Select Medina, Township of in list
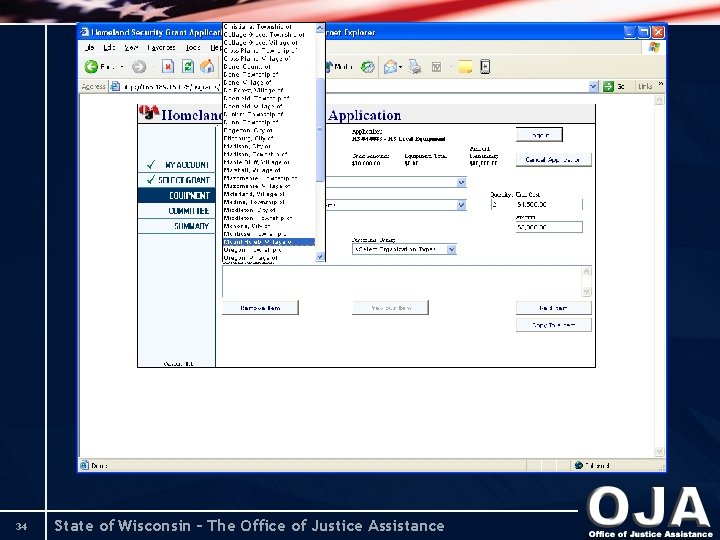Viewport: 720px width, 540px height. (269, 202)
